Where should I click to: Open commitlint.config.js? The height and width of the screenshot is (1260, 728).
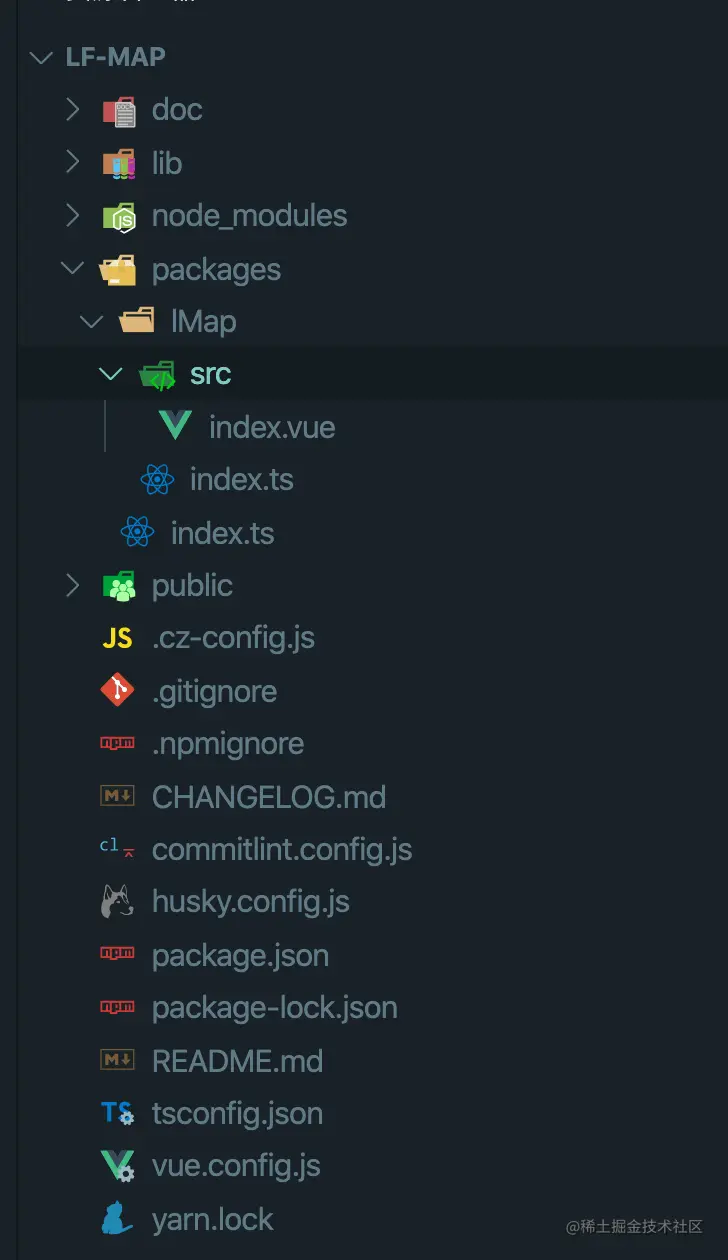click(x=280, y=848)
